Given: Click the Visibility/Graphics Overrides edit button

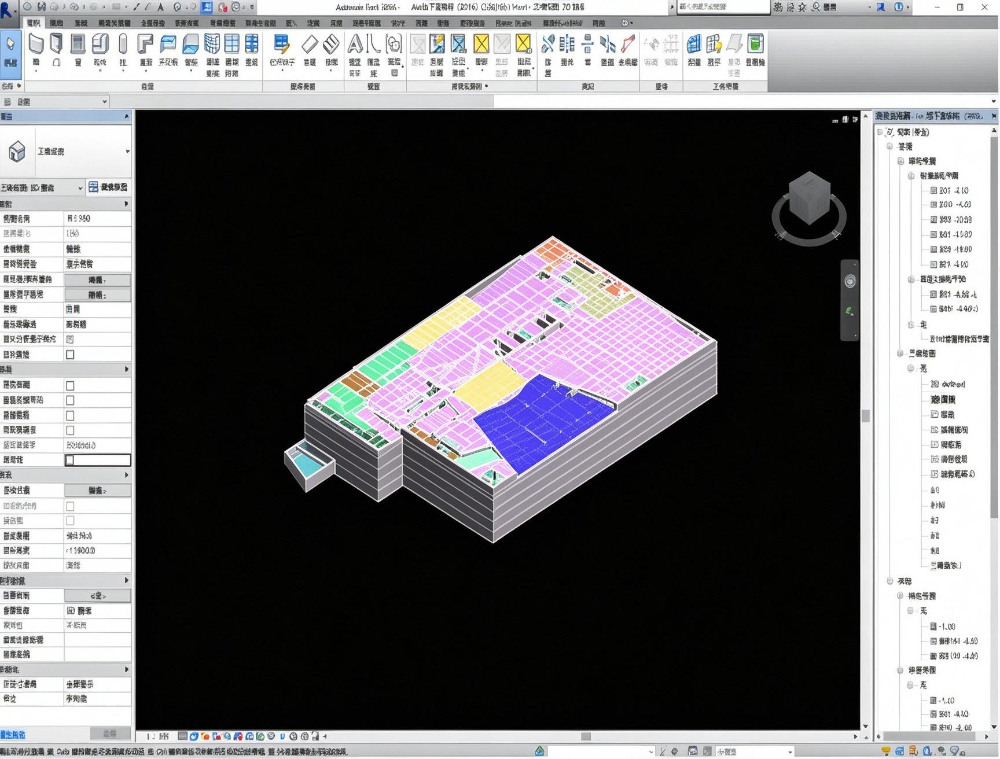Looking at the screenshot, I should pos(98,279).
